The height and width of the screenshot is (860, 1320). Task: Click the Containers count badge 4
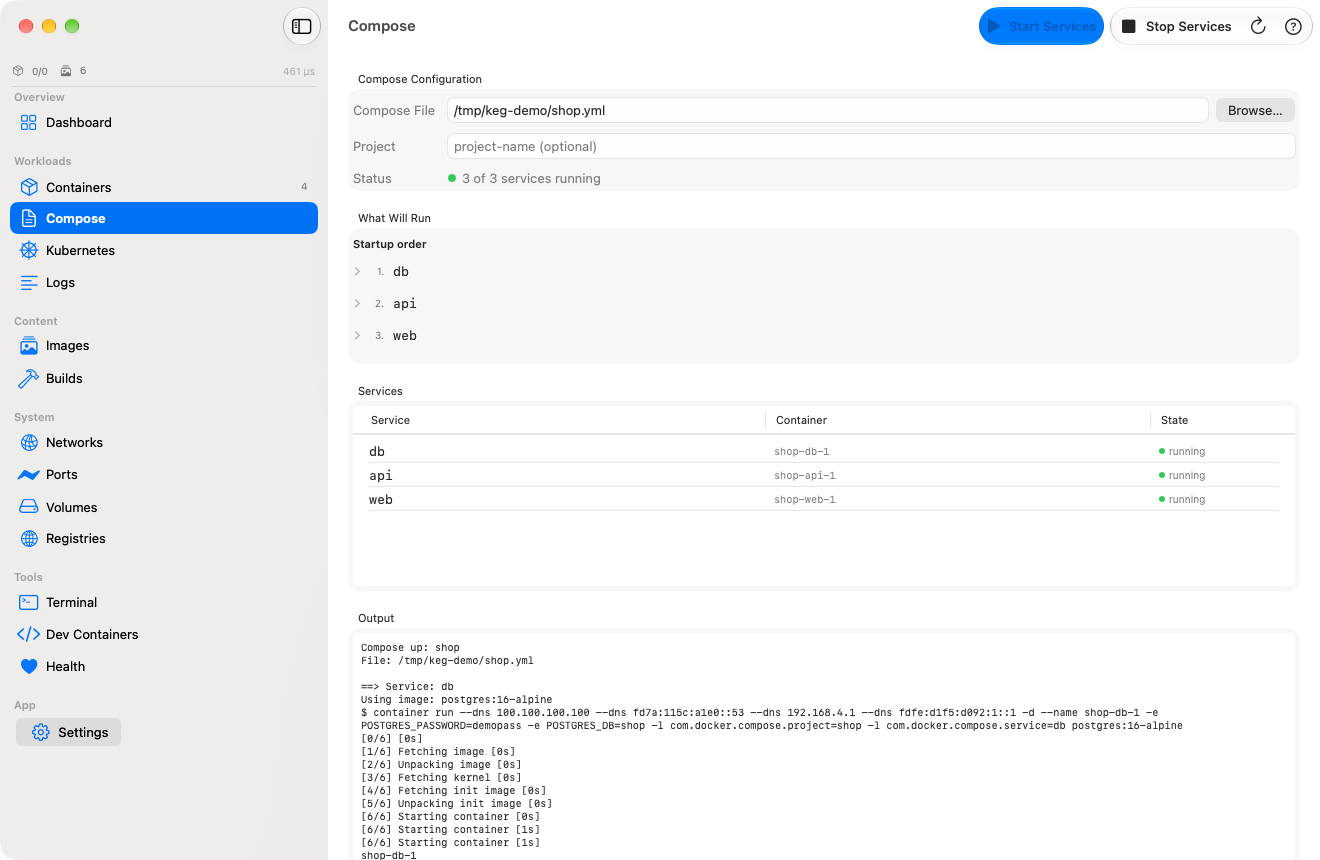click(x=304, y=187)
